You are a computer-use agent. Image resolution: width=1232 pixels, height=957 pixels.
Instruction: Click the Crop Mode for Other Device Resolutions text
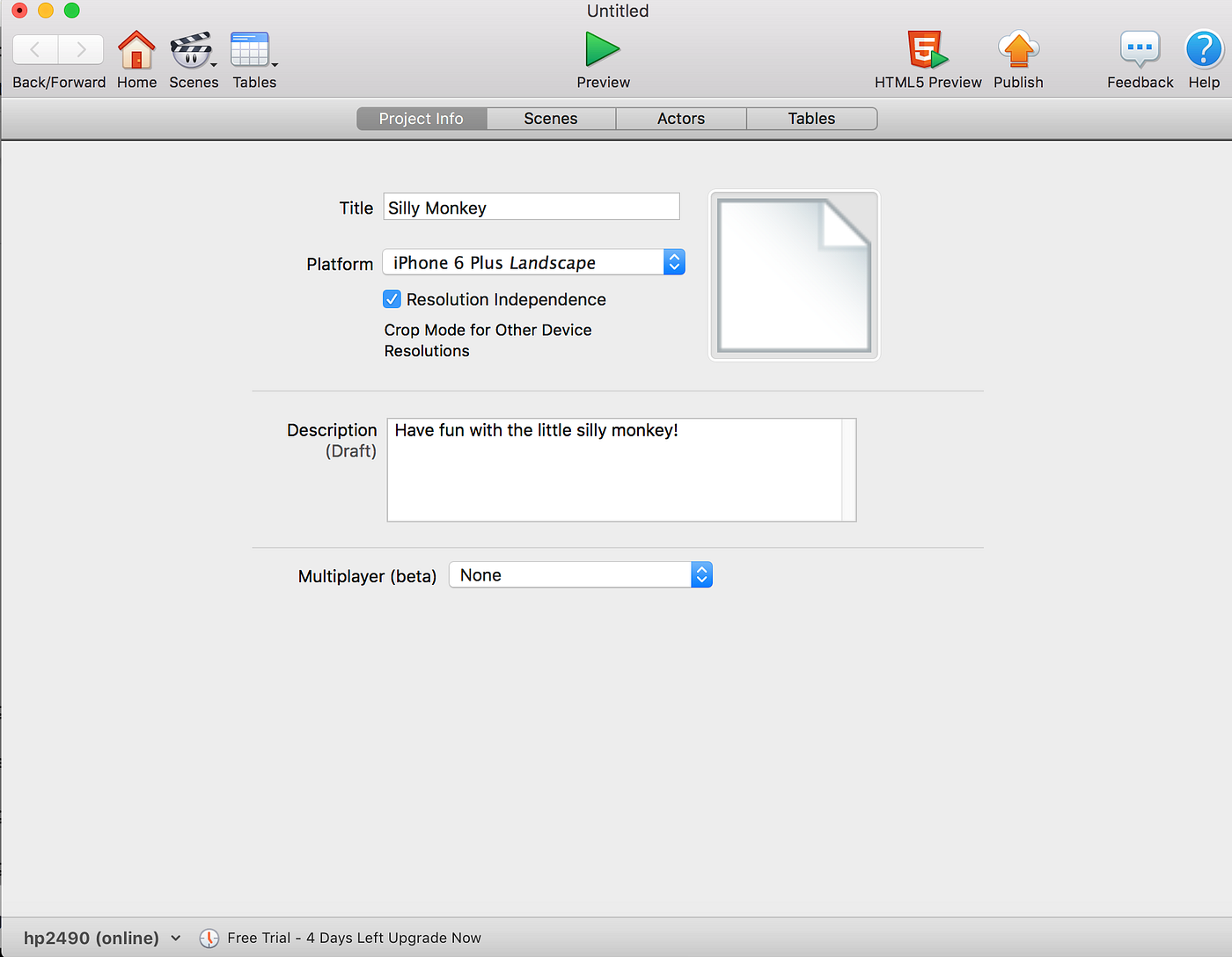coord(488,340)
